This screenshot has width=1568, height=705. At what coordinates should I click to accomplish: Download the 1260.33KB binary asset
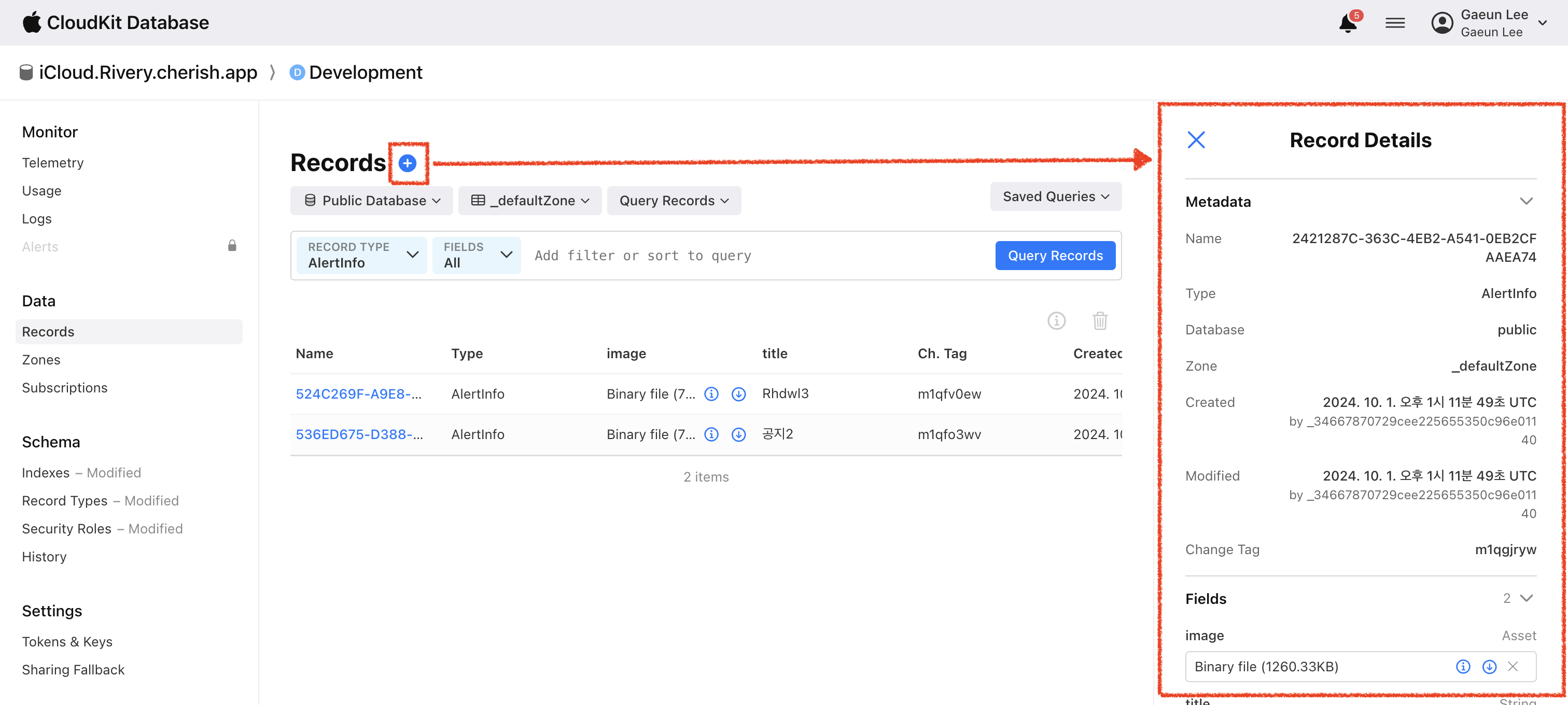(1489, 667)
